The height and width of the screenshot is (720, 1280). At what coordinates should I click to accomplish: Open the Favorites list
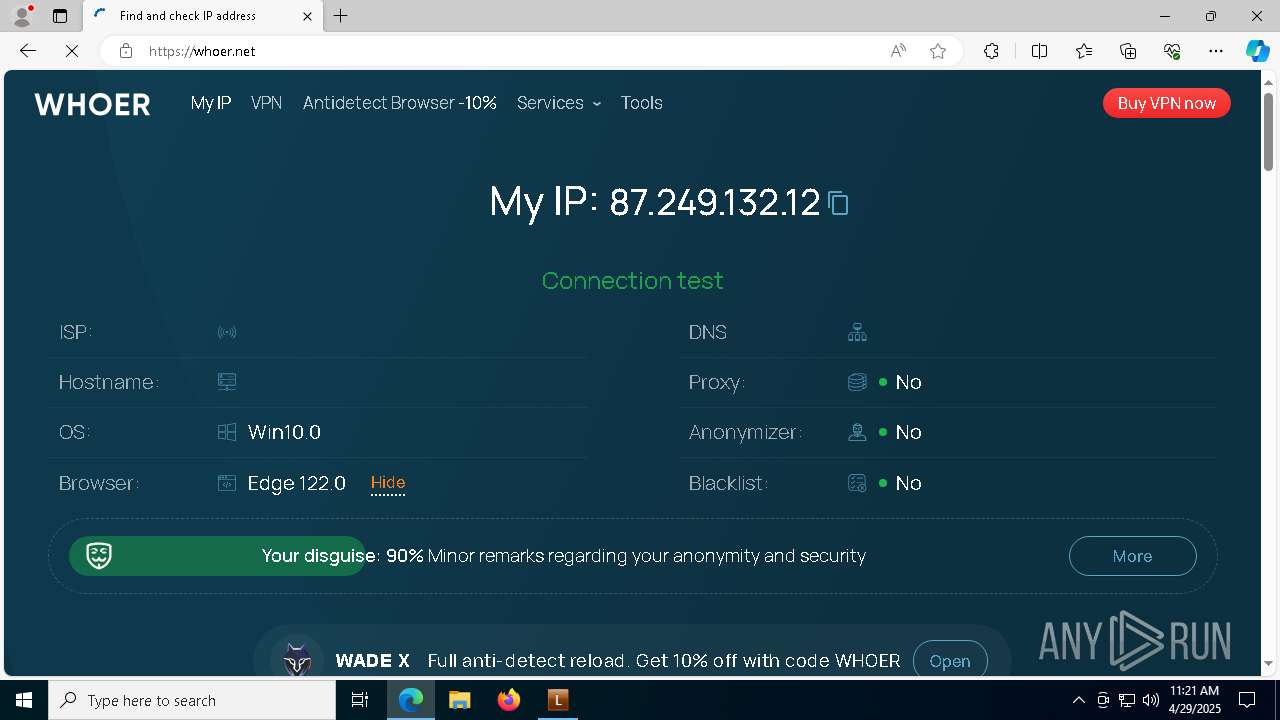click(1084, 51)
